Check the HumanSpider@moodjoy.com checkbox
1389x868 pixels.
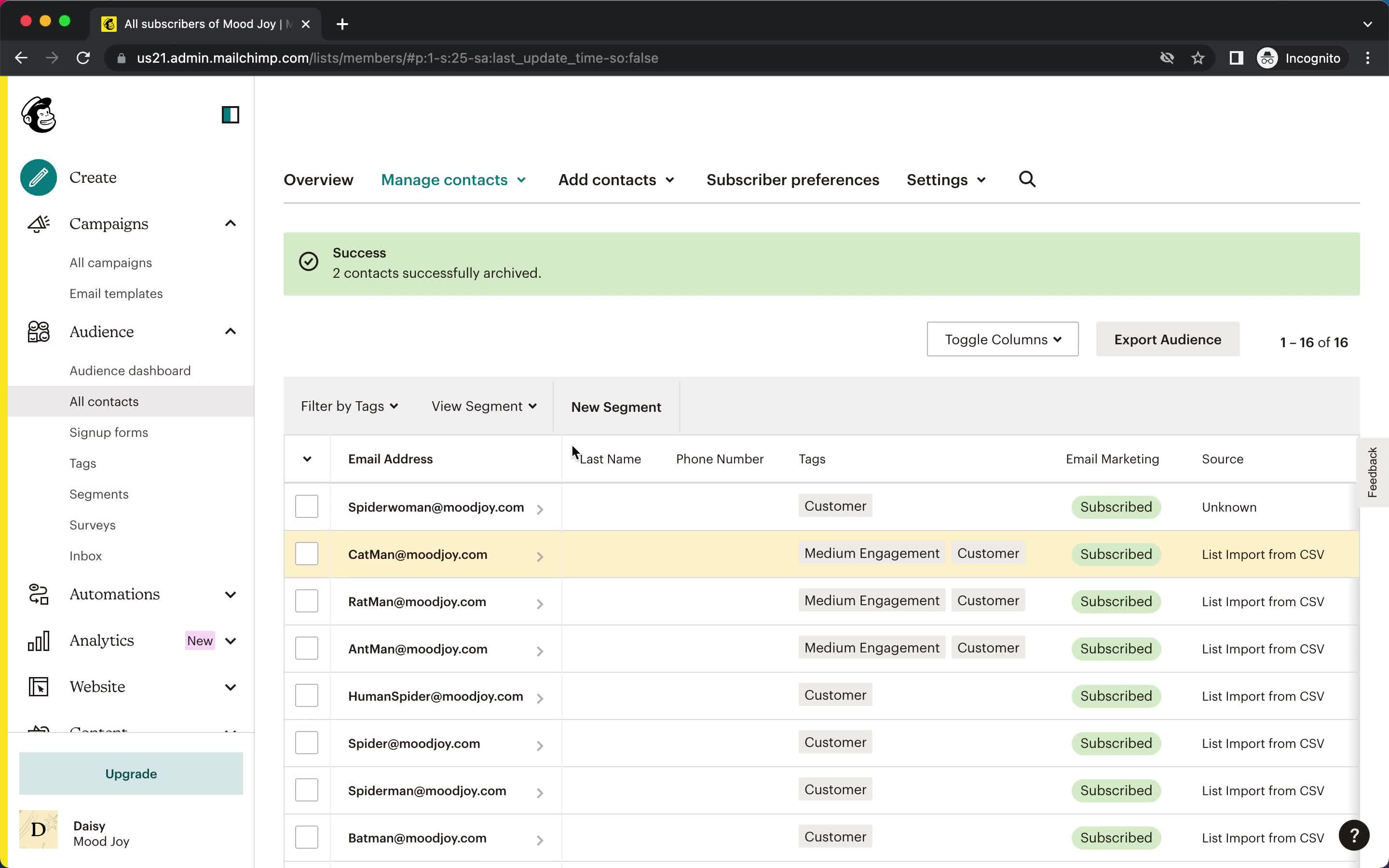pos(307,695)
